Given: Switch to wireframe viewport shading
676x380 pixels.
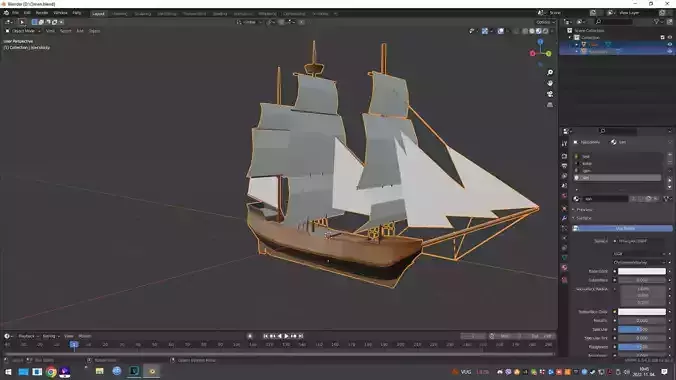Looking at the screenshot, I should coord(525,31).
